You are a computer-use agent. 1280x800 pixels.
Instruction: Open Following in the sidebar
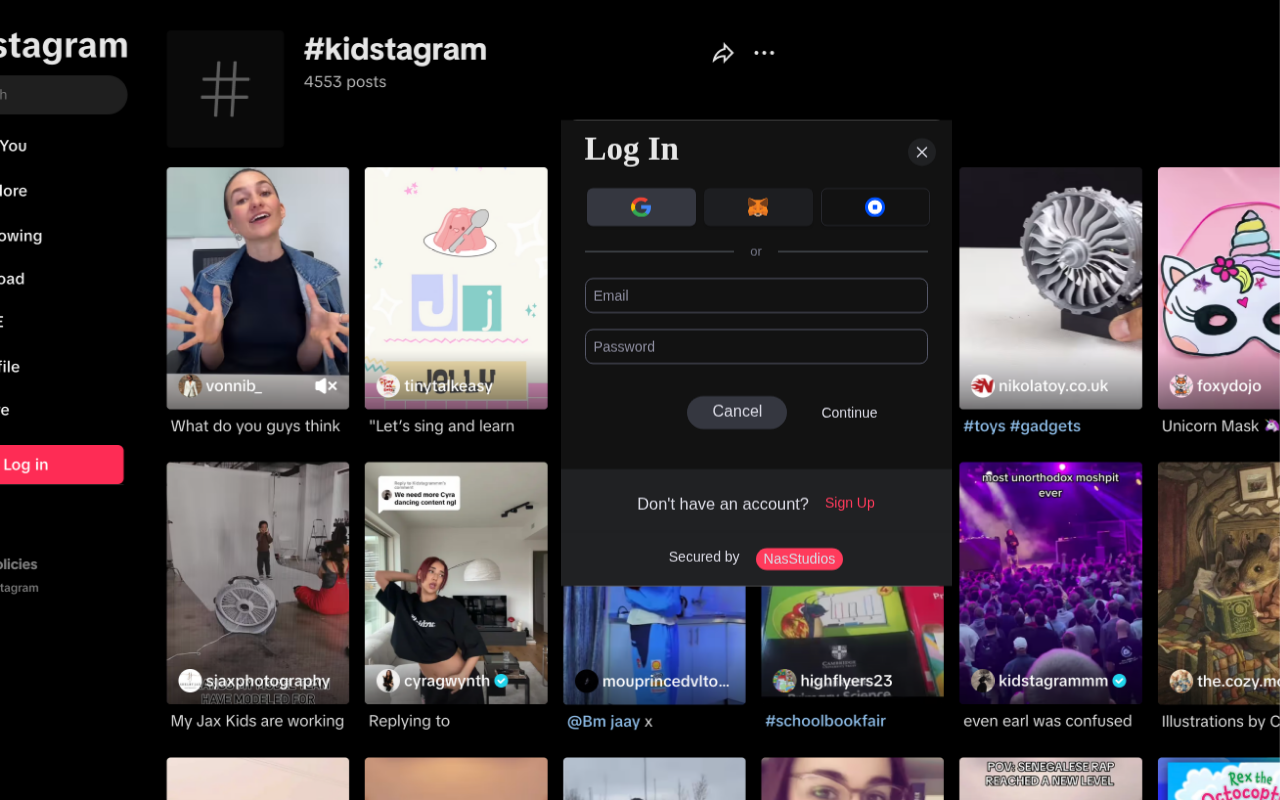coord(21,236)
